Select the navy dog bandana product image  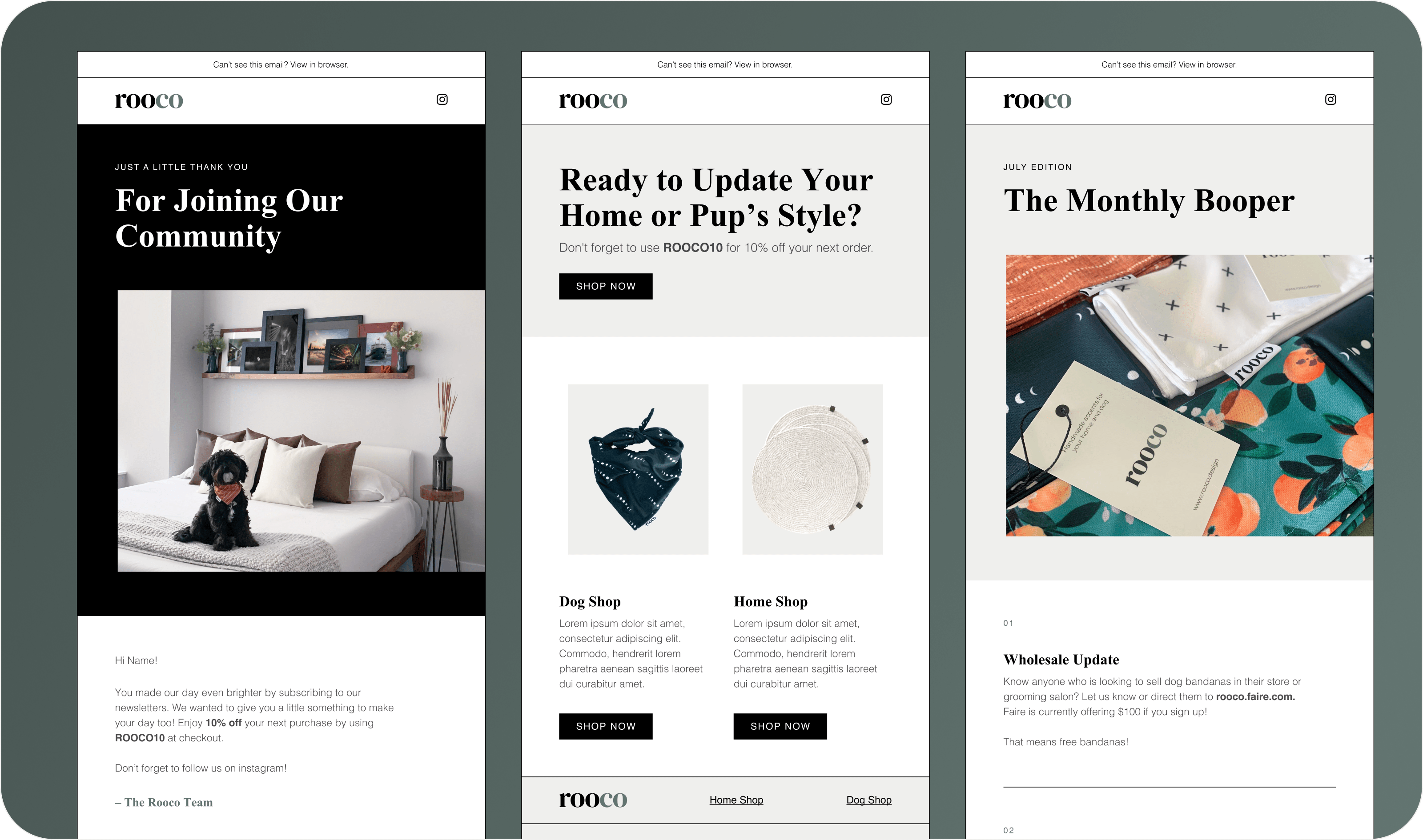tap(638, 469)
